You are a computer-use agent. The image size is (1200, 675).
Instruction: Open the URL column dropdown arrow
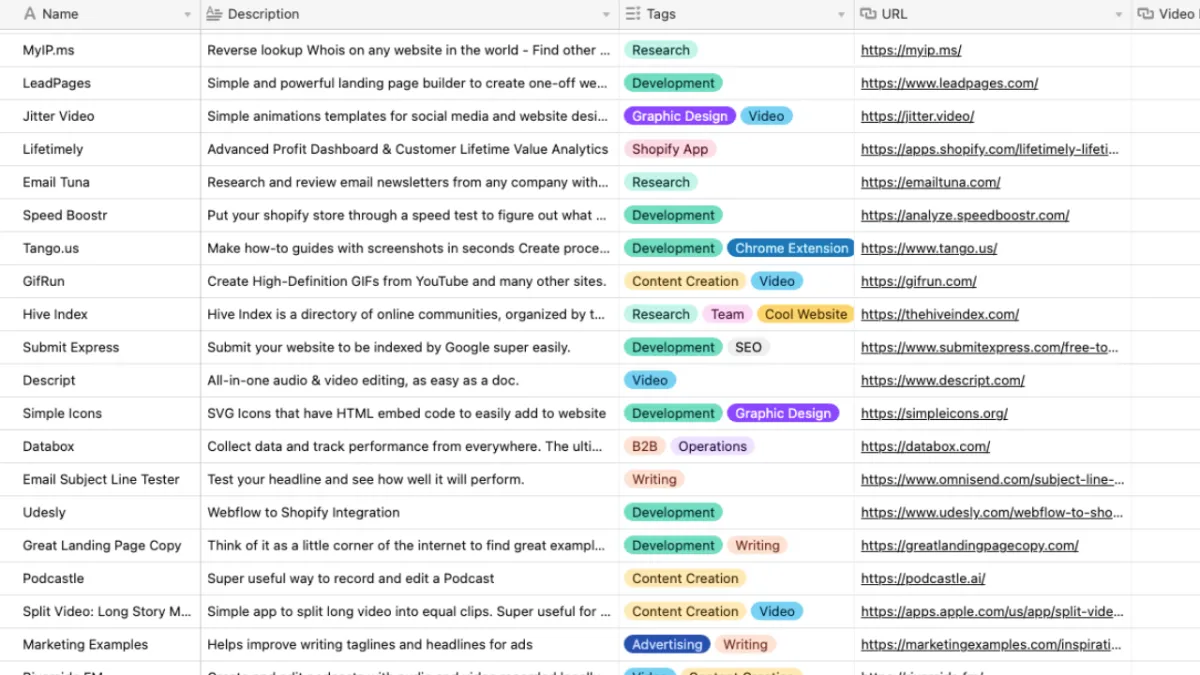(x=1119, y=15)
